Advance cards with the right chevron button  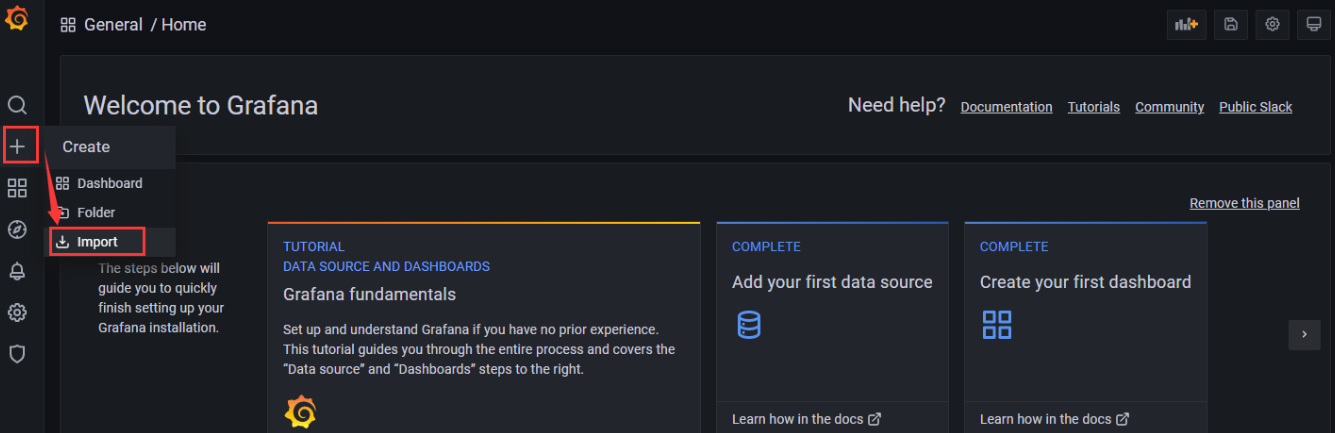[1304, 335]
